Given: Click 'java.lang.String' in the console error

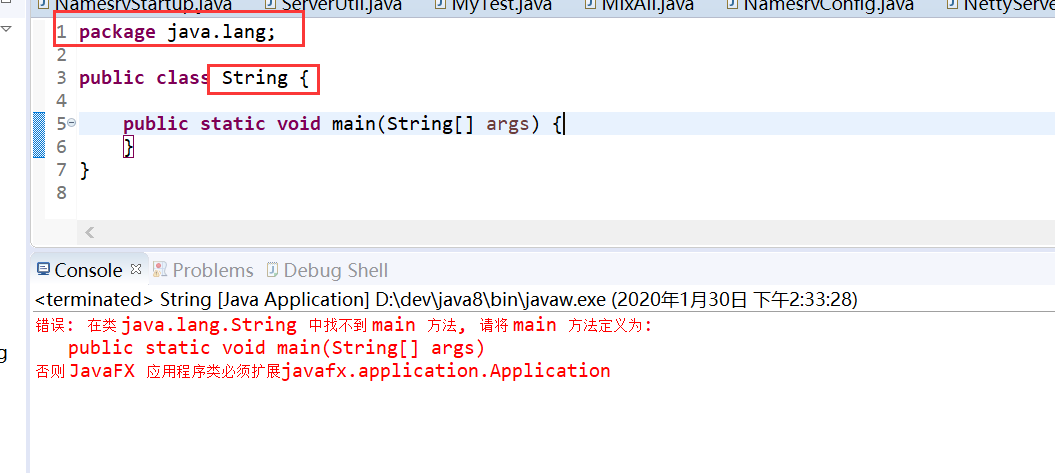Looking at the screenshot, I should (209, 326).
